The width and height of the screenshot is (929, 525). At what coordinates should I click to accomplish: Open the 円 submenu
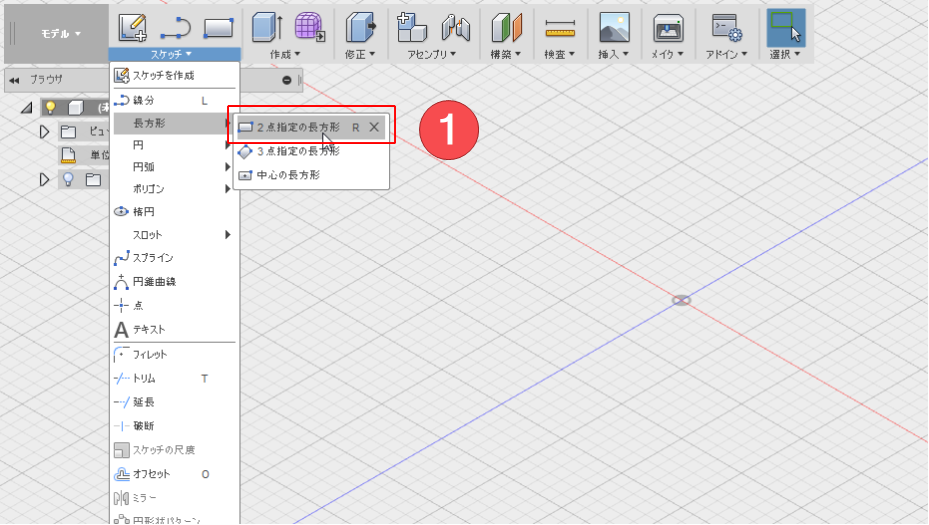[175, 145]
